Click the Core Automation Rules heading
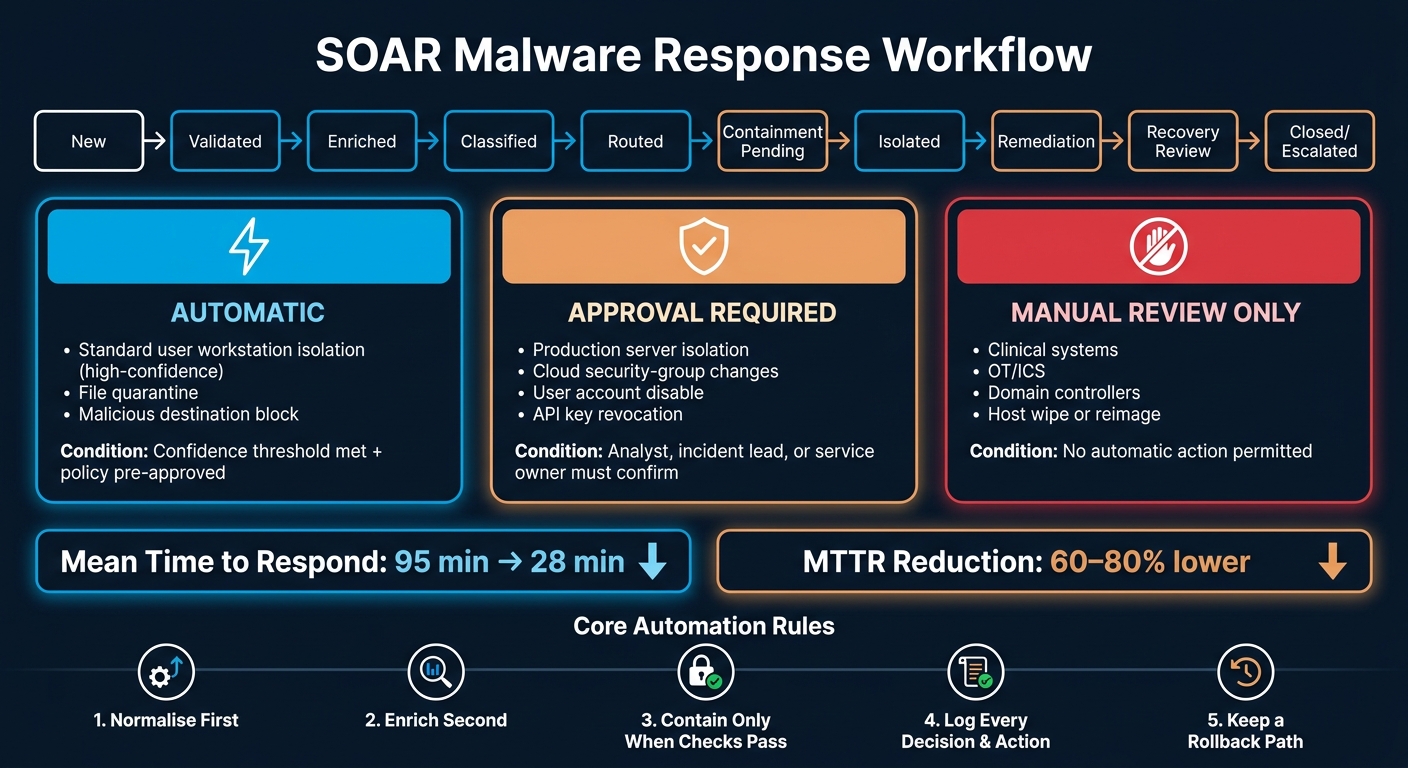1408x768 pixels. point(704,626)
